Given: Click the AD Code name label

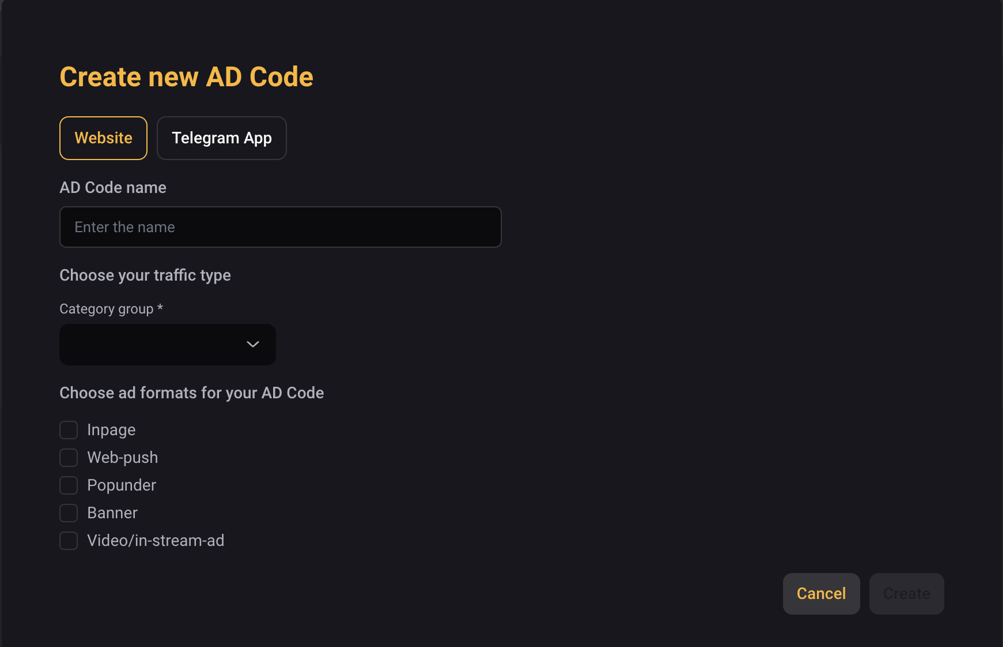Looking at the screenshot, I should (x=113, y=187).
